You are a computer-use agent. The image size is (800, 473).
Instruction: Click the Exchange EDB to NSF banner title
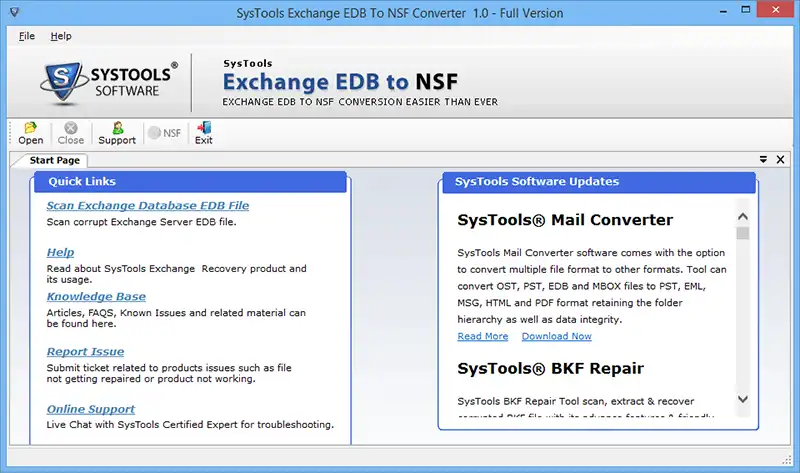click(x=340, y=82)
